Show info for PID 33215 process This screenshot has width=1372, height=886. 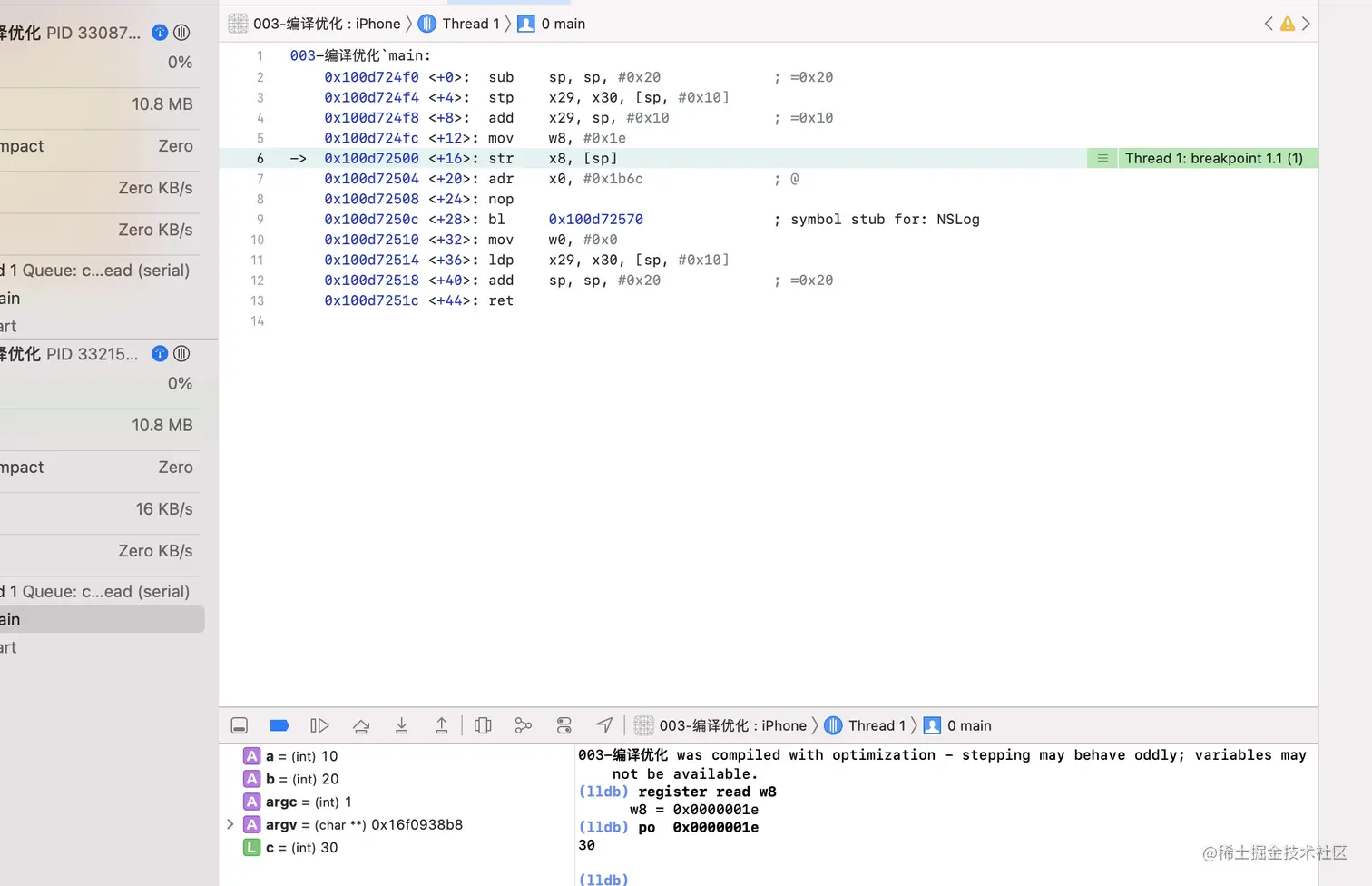160,354
